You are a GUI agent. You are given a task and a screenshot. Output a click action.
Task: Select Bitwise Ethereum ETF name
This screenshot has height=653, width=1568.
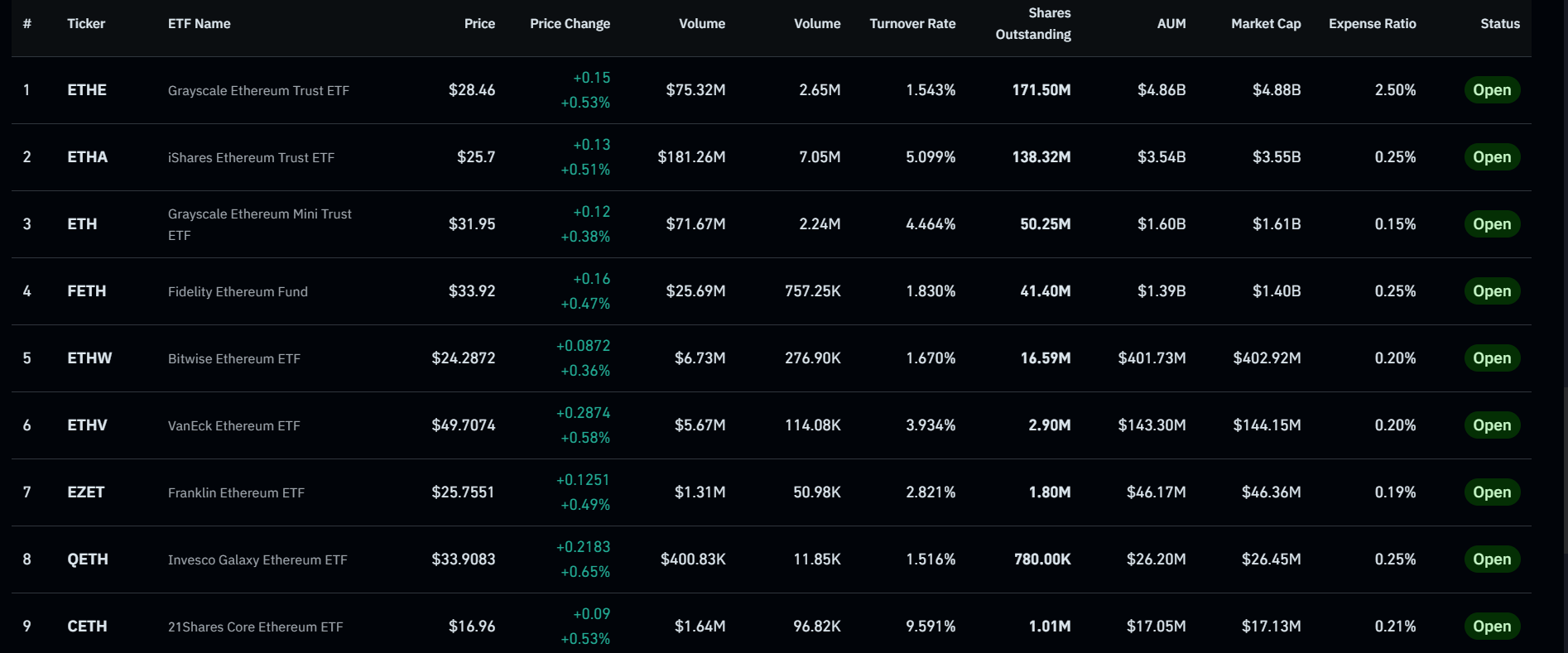[234, 358]
